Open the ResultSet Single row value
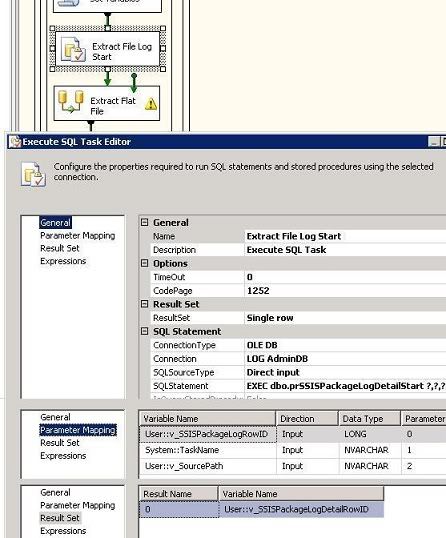Viewport: 446px width, 538px height. (x=345, y=318)
